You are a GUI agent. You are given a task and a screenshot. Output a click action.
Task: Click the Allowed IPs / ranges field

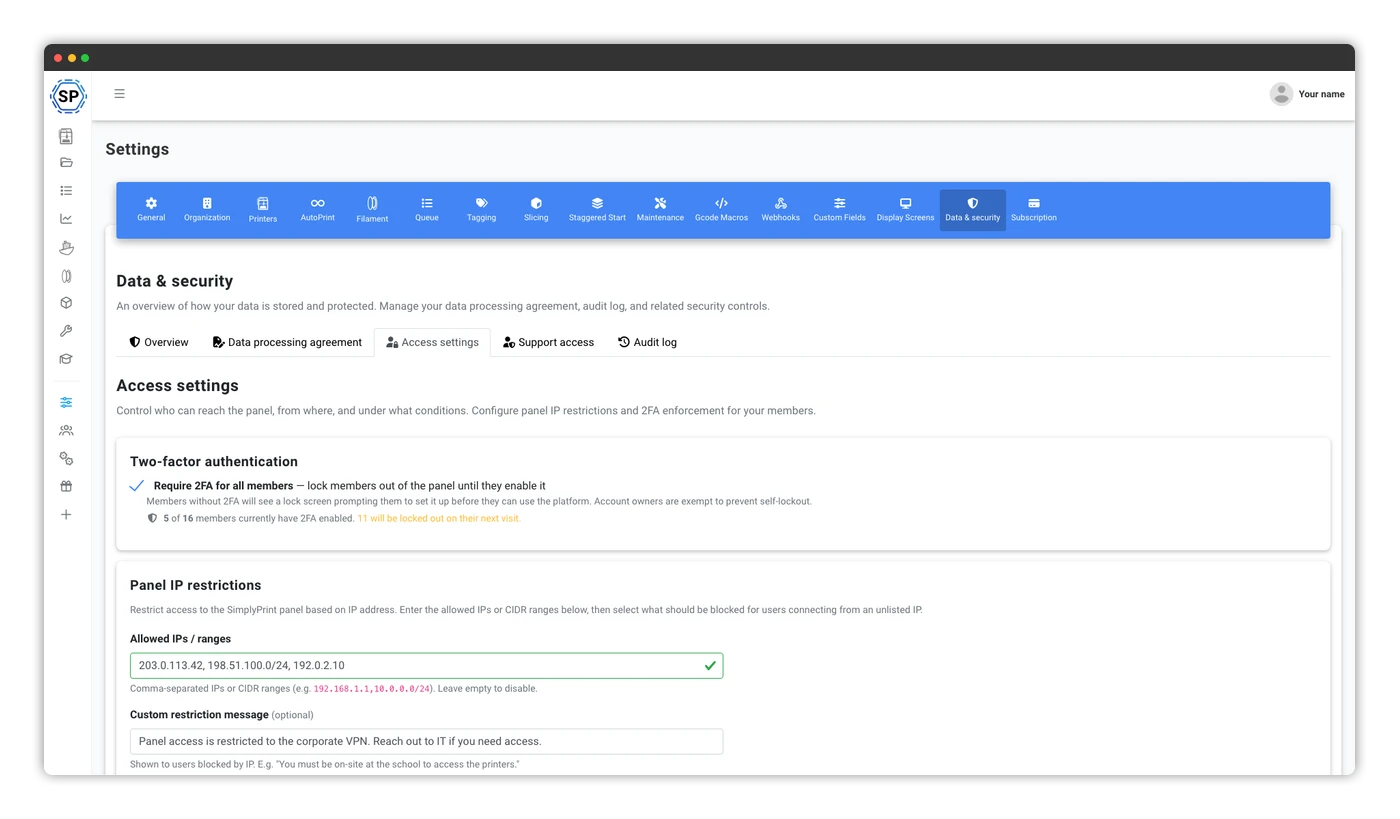point(426,665)
